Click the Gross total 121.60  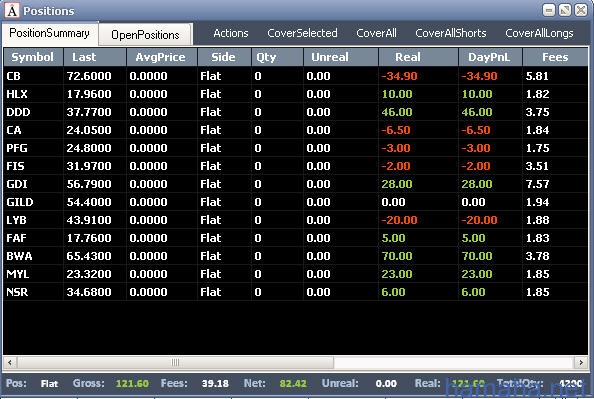pos(132,383)
